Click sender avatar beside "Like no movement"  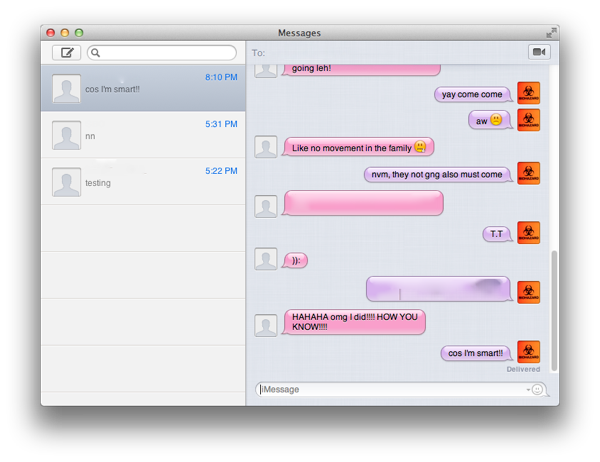[266, 147]
